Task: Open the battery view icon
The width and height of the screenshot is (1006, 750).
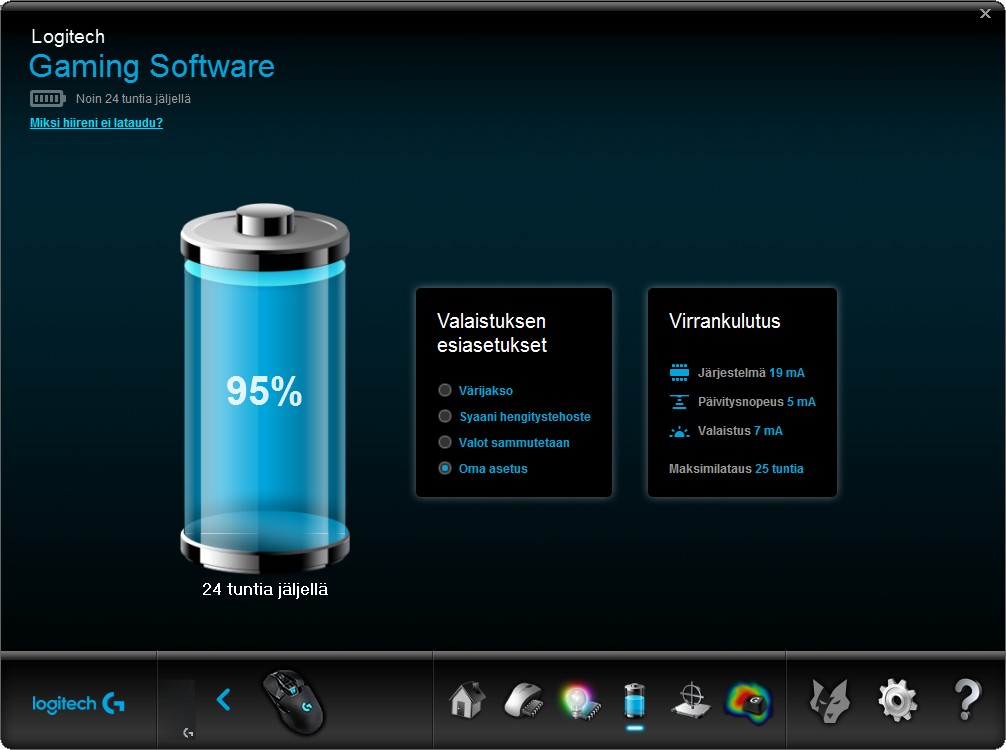Action: pos(635,700)
